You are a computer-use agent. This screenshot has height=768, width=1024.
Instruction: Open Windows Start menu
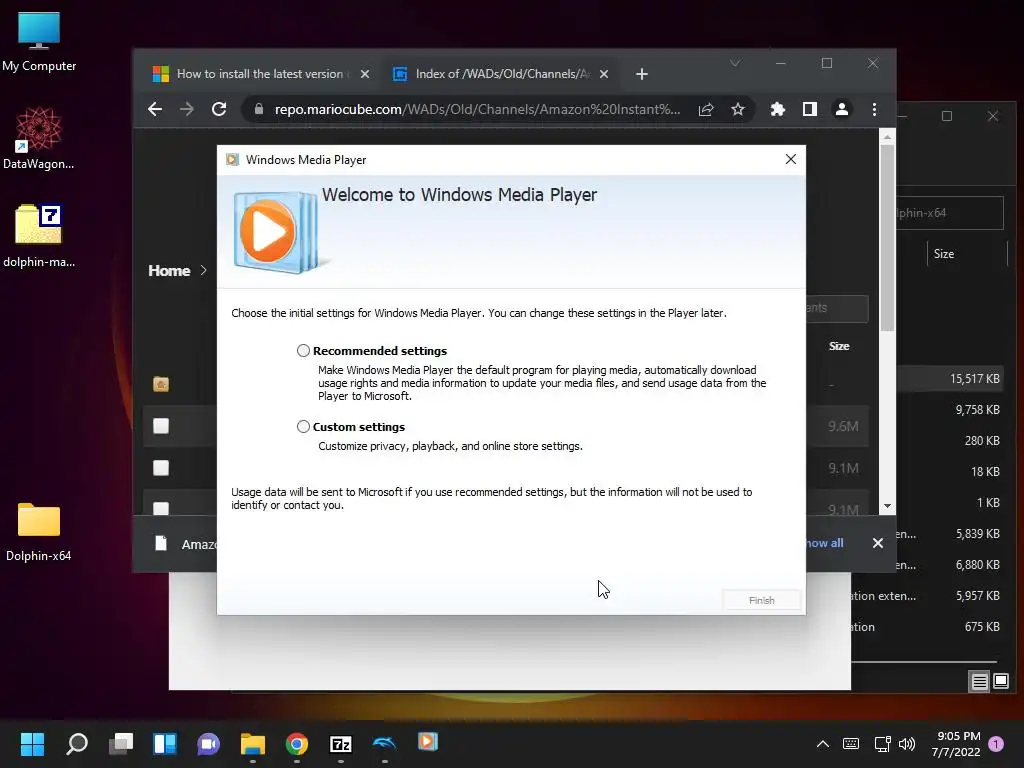point(32,743)
